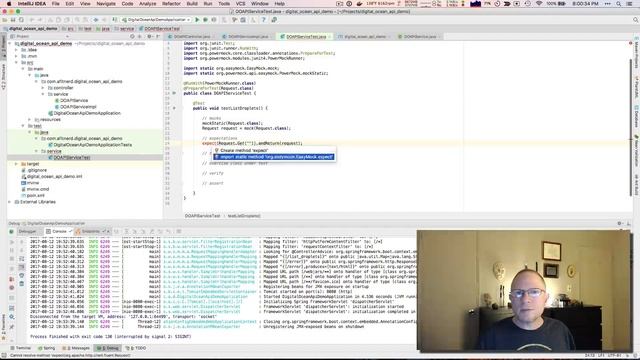
Task: Click DOAPIServiceTest in editor breadcrumb
Action: point(202,216)
